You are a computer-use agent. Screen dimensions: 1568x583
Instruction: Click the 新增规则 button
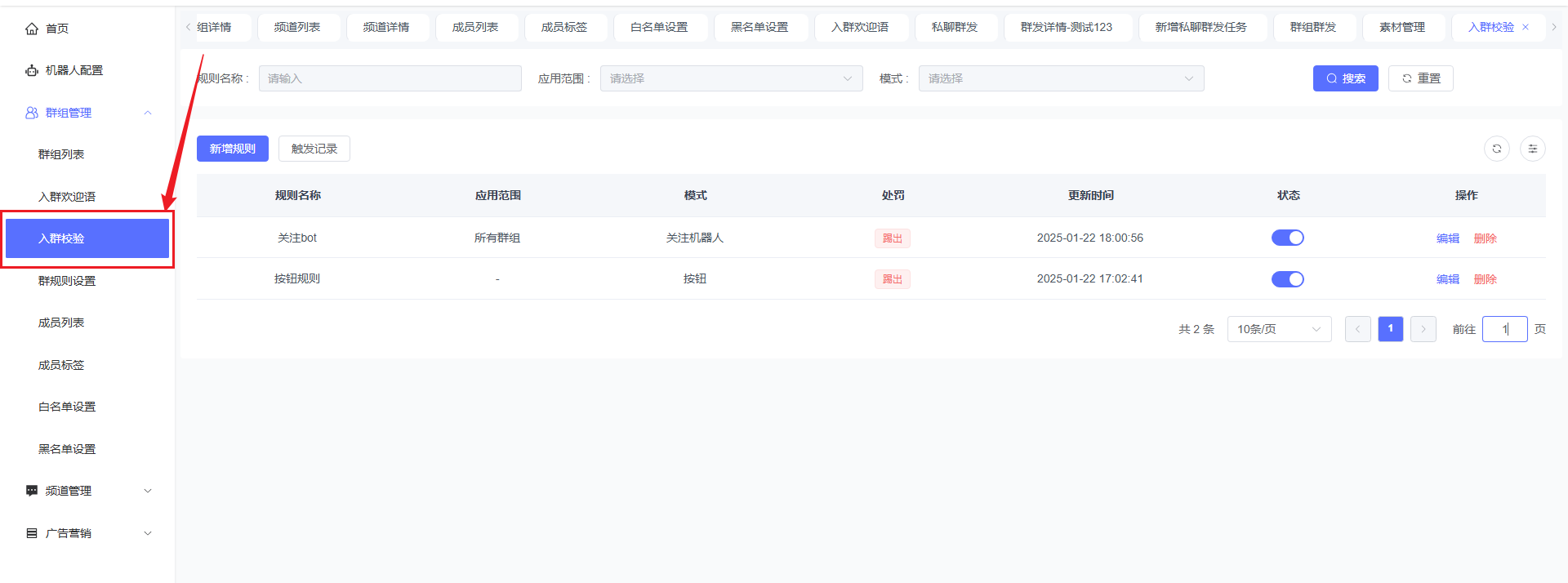232,149
